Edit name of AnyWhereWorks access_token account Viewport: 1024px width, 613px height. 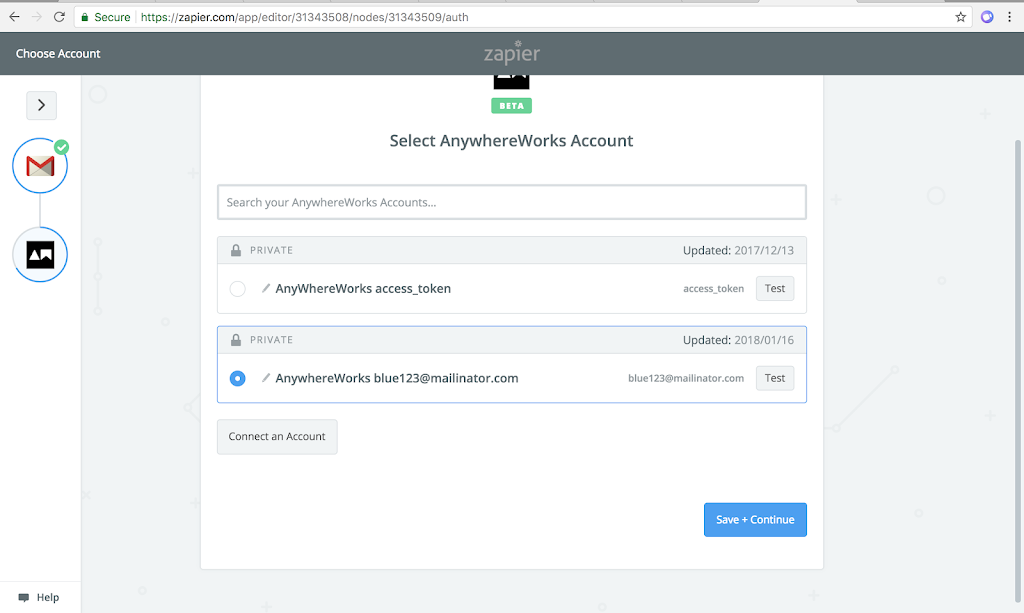tap(266, 288)
